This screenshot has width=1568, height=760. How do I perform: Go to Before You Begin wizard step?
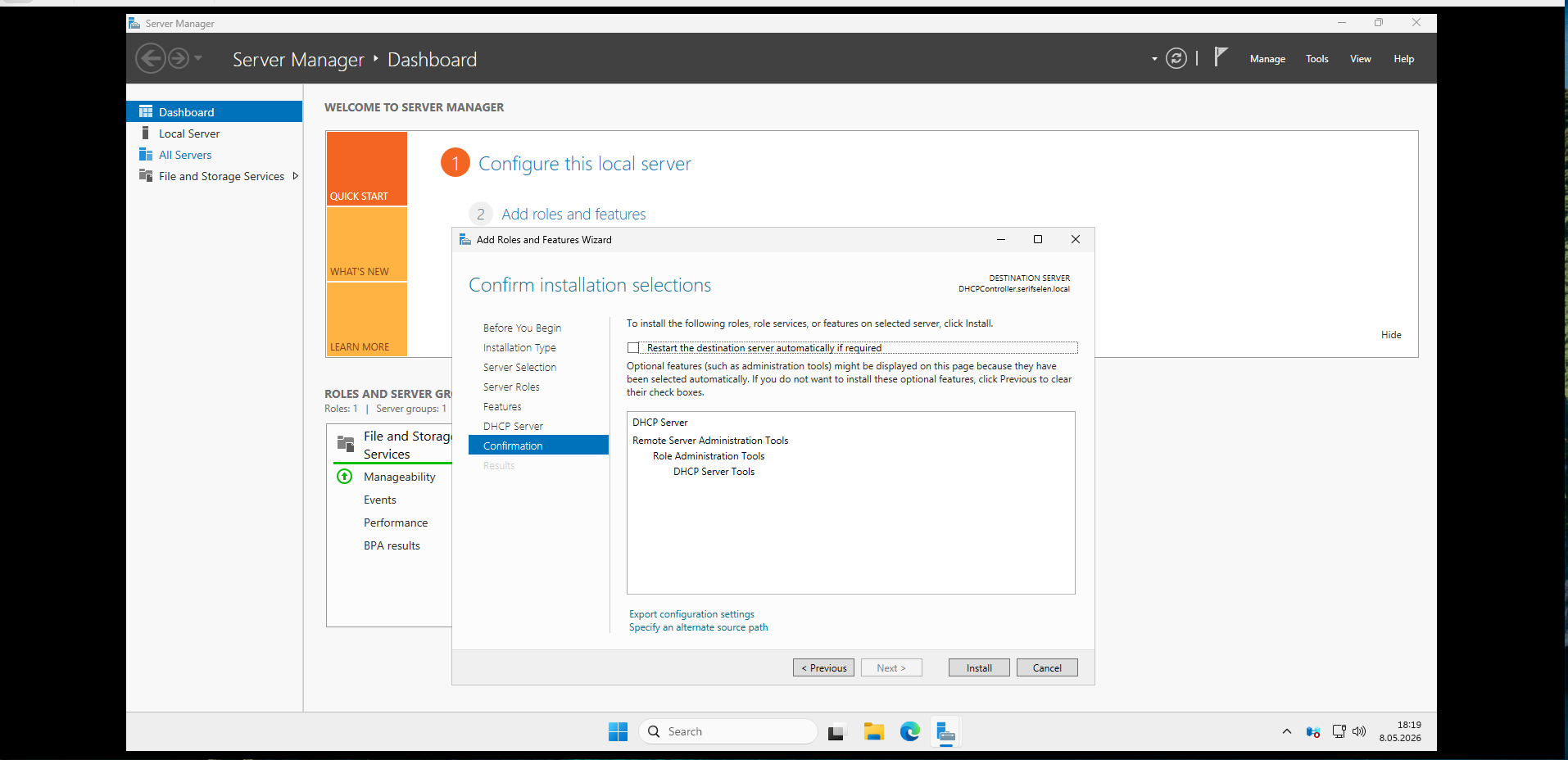tap(522, 328)
